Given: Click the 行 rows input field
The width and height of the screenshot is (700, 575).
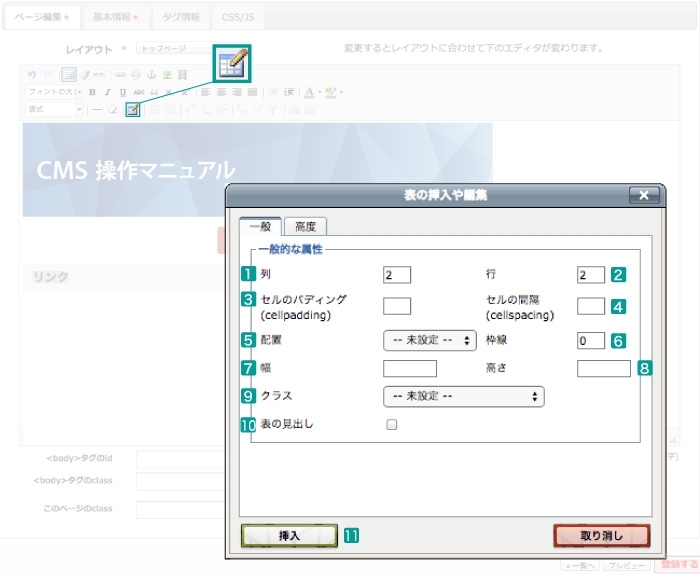Looking at the screenshot, I should coord(591,275).
